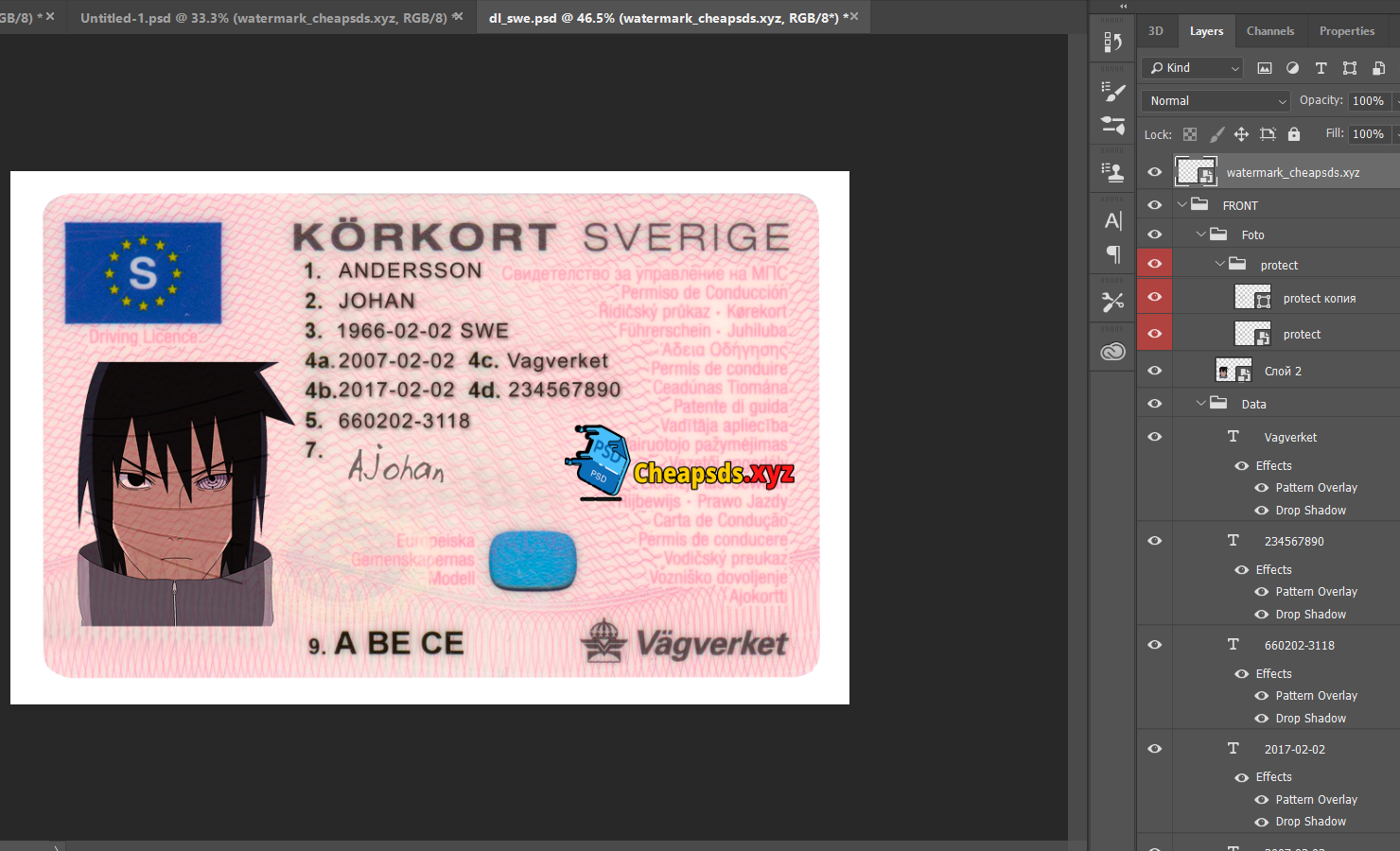1400x851 pixels.
Task: Click the watermark layer thumbnail
Action: click(x=1196, y=172)
